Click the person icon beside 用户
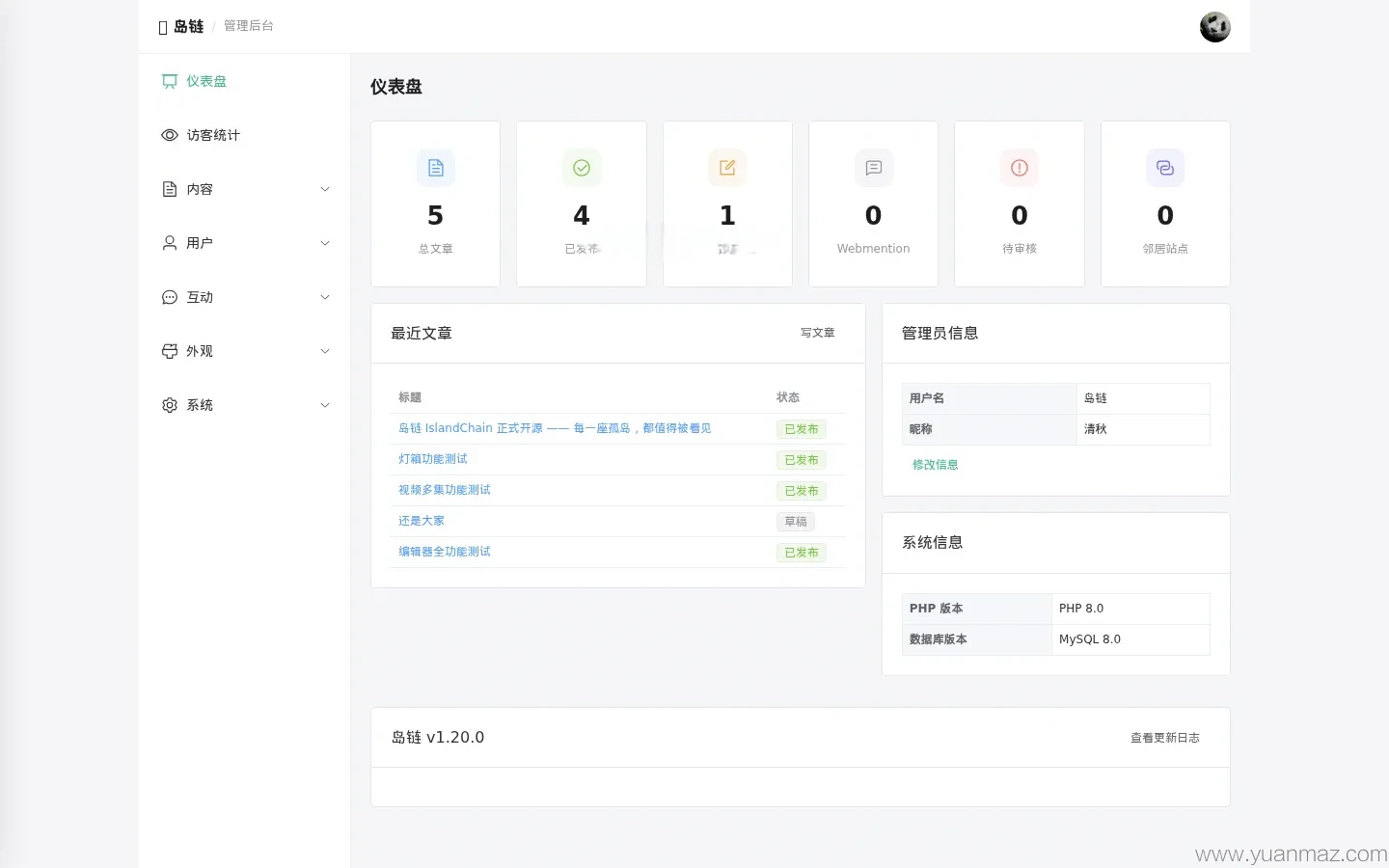 [170, 243]
